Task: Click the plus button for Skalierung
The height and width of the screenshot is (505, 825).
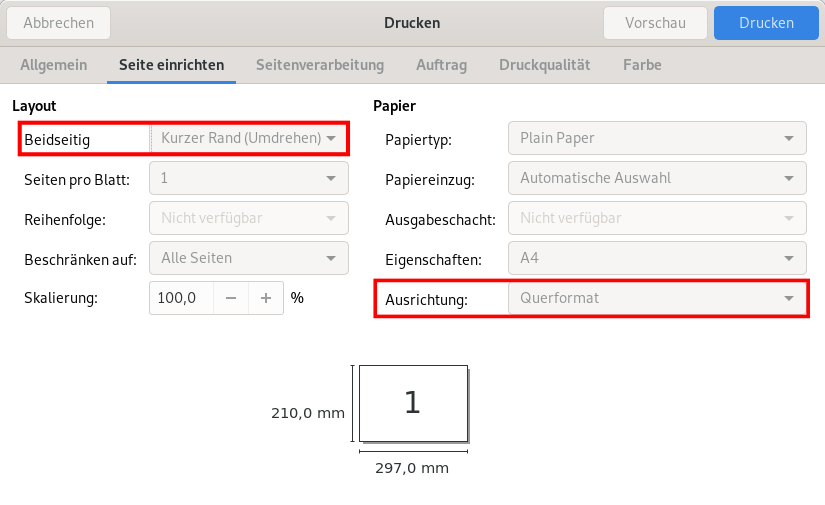Action: 266,298
